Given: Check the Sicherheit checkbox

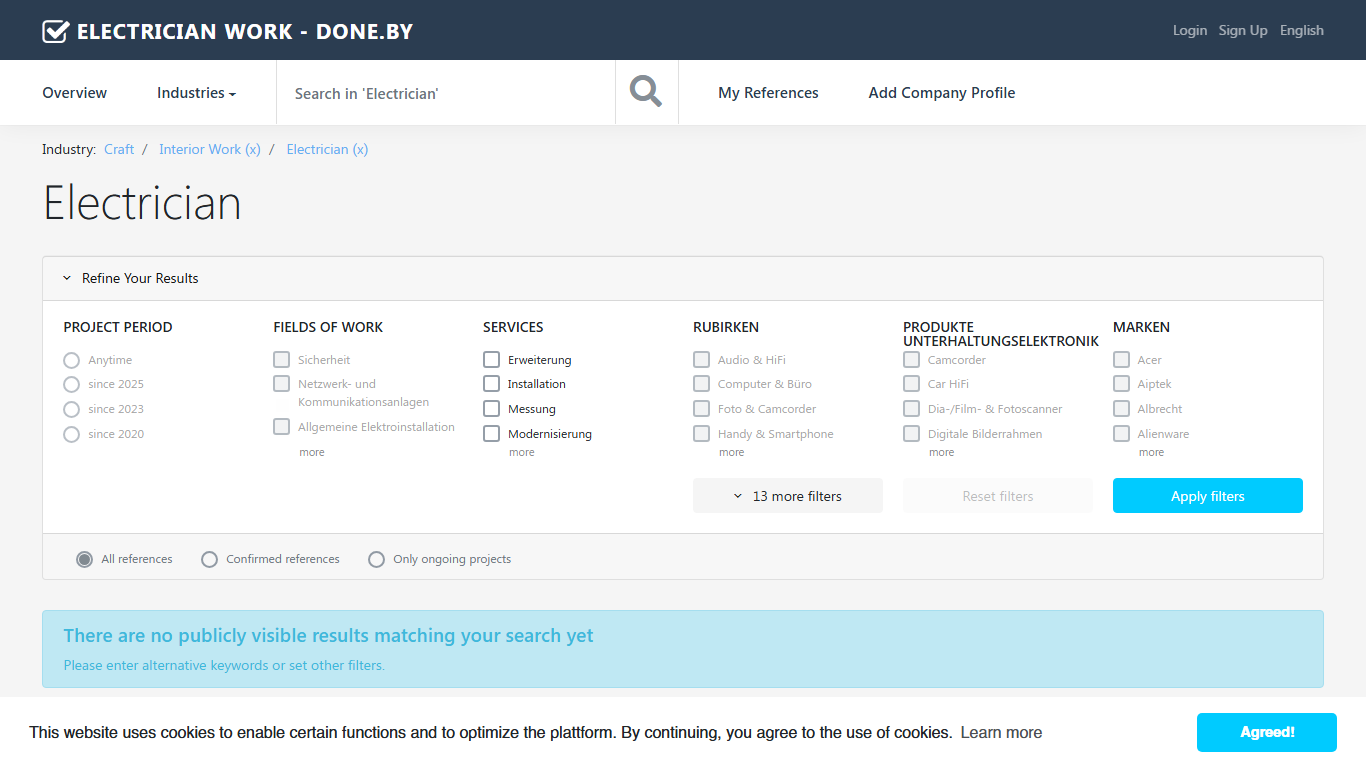Looking at the screenshot, I should 282,359.
